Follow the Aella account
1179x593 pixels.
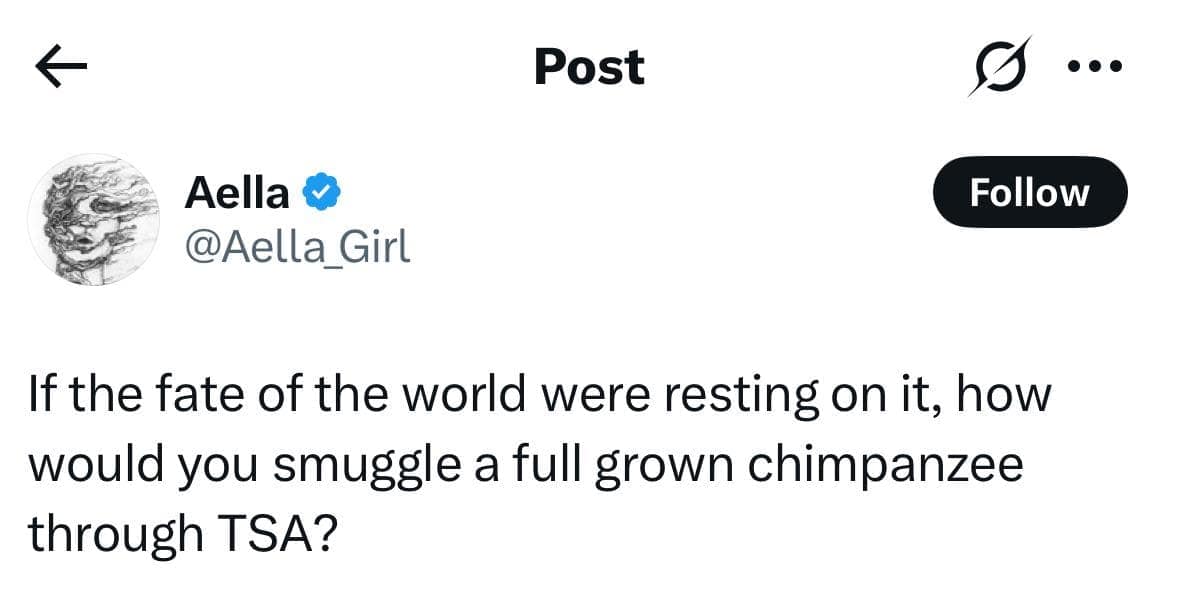(x=1029, y=192)
